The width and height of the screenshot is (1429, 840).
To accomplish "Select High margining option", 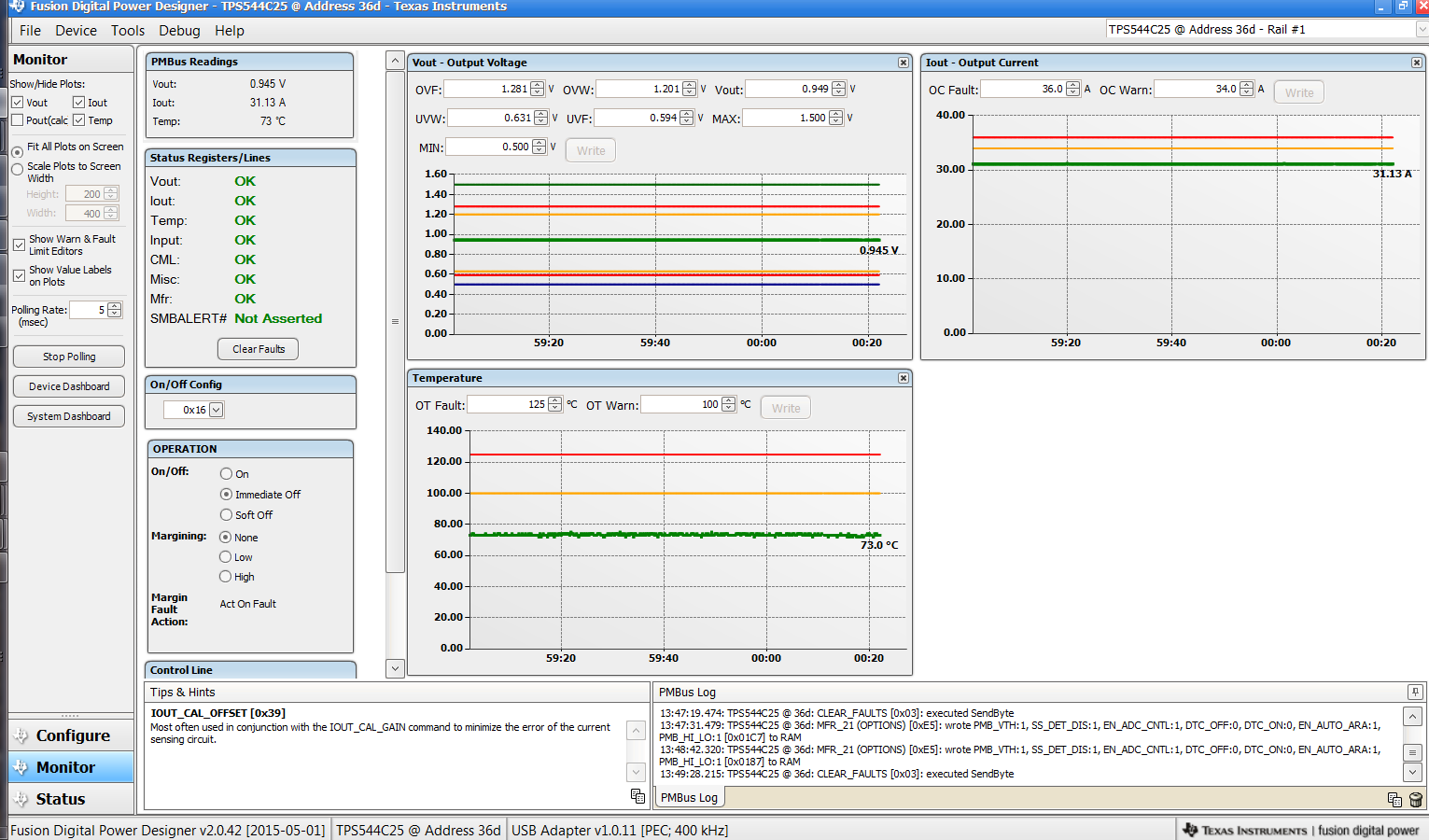I will tap(225, 577).
